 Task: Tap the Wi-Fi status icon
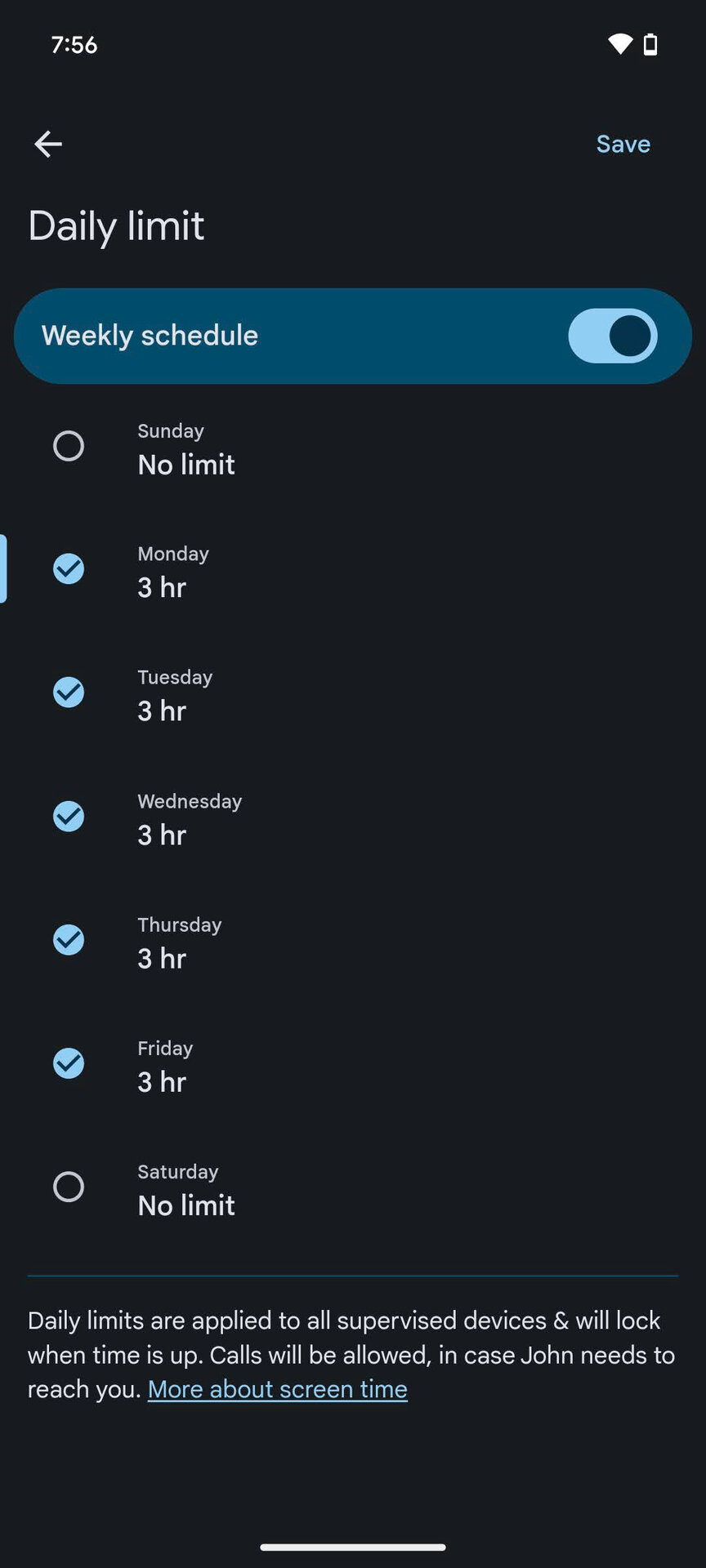click(620, 44)
